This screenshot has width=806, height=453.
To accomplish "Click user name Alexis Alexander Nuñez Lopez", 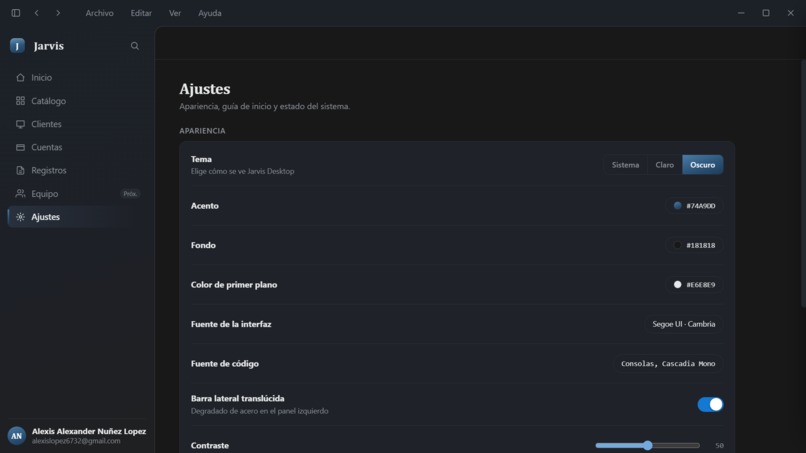I will pos(89,431).
